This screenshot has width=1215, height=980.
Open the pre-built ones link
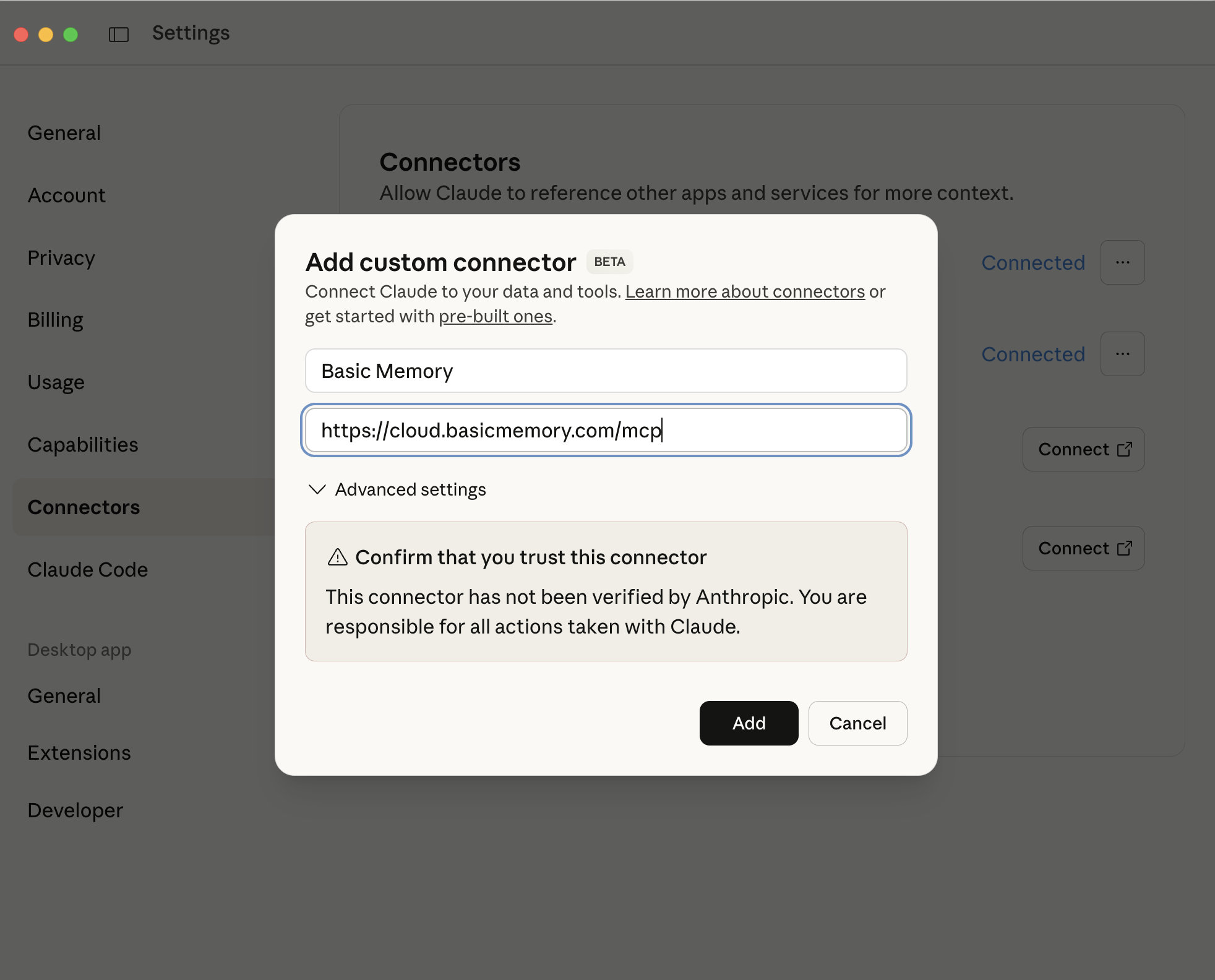[495, 316]
